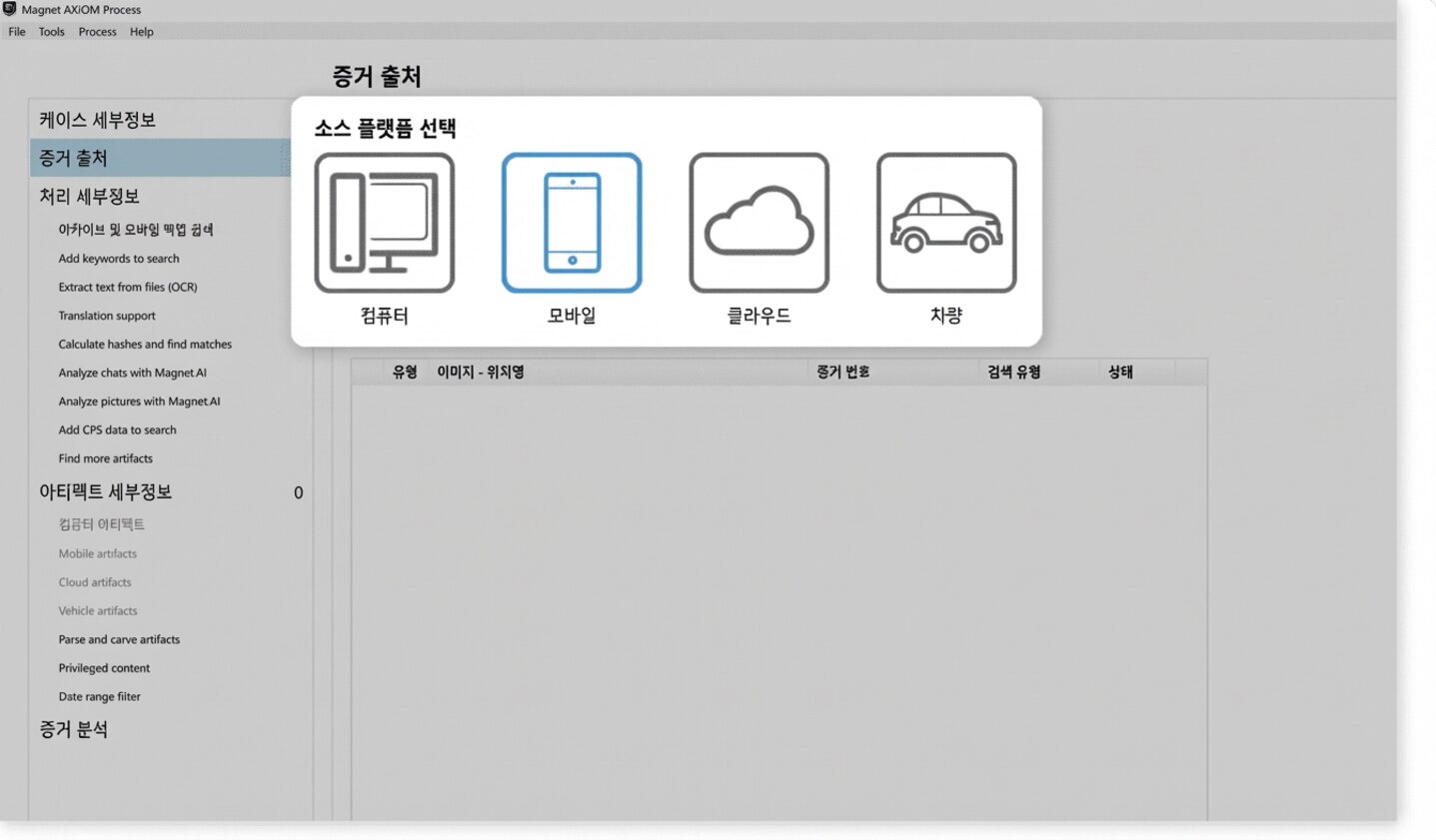Pick the 차량 (vehicle) source platform icon
This screenshot has width=1436, height=840.
pyautogui.click(x=944, y=221)
